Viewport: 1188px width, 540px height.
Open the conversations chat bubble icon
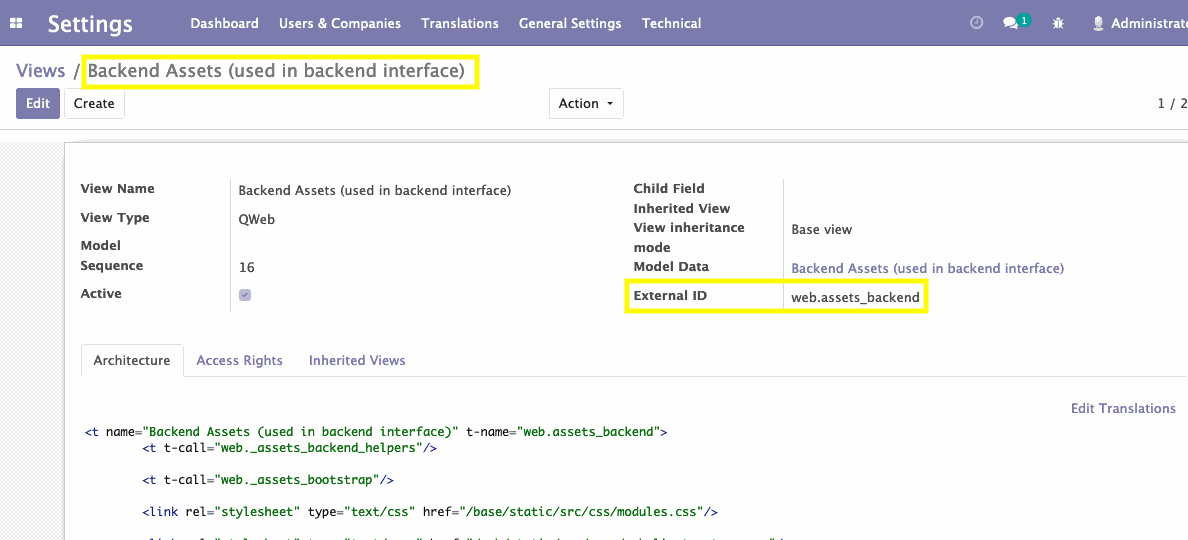click(1012, 23)
